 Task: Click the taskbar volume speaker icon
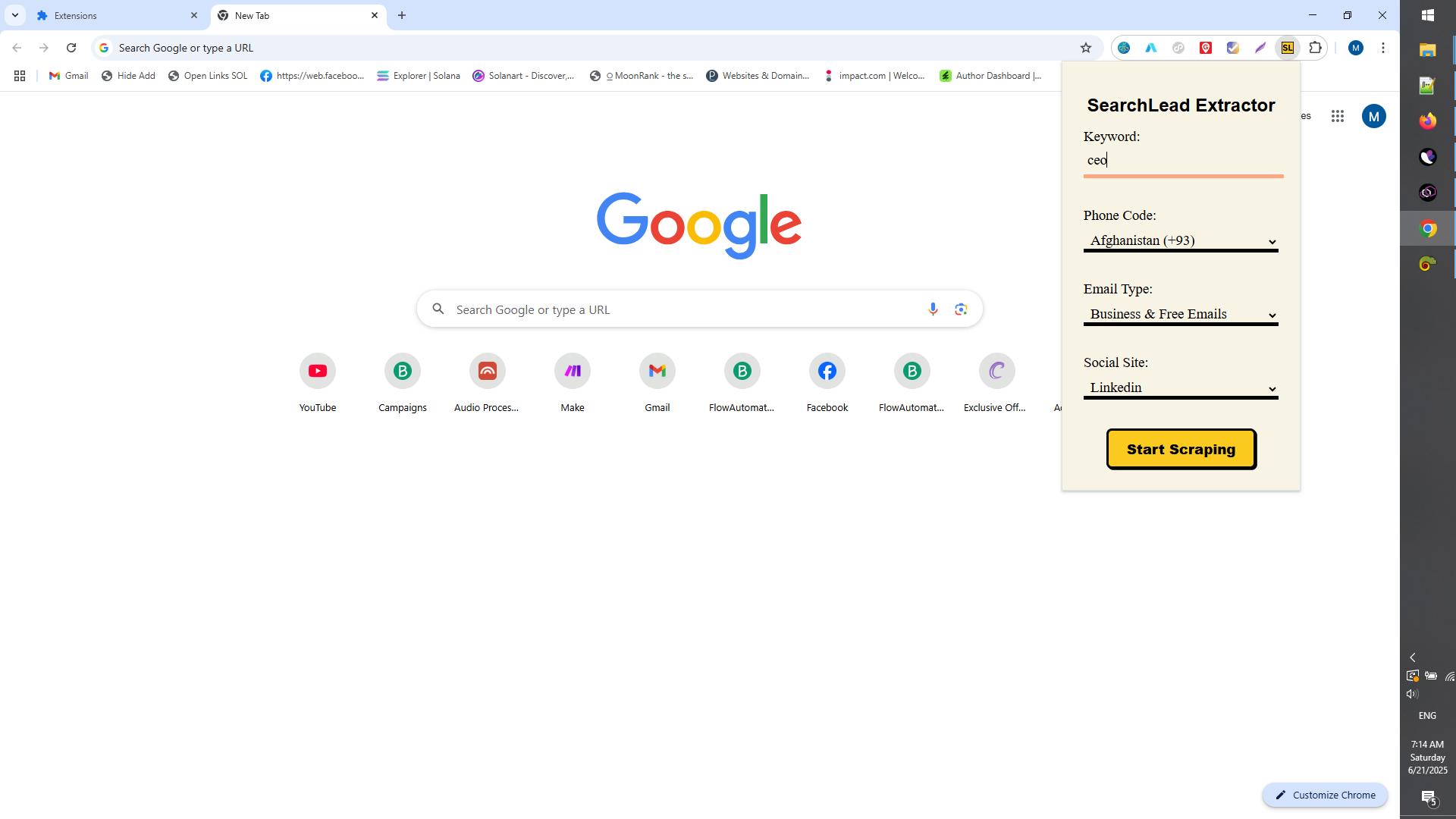(x=1412, y=693)
